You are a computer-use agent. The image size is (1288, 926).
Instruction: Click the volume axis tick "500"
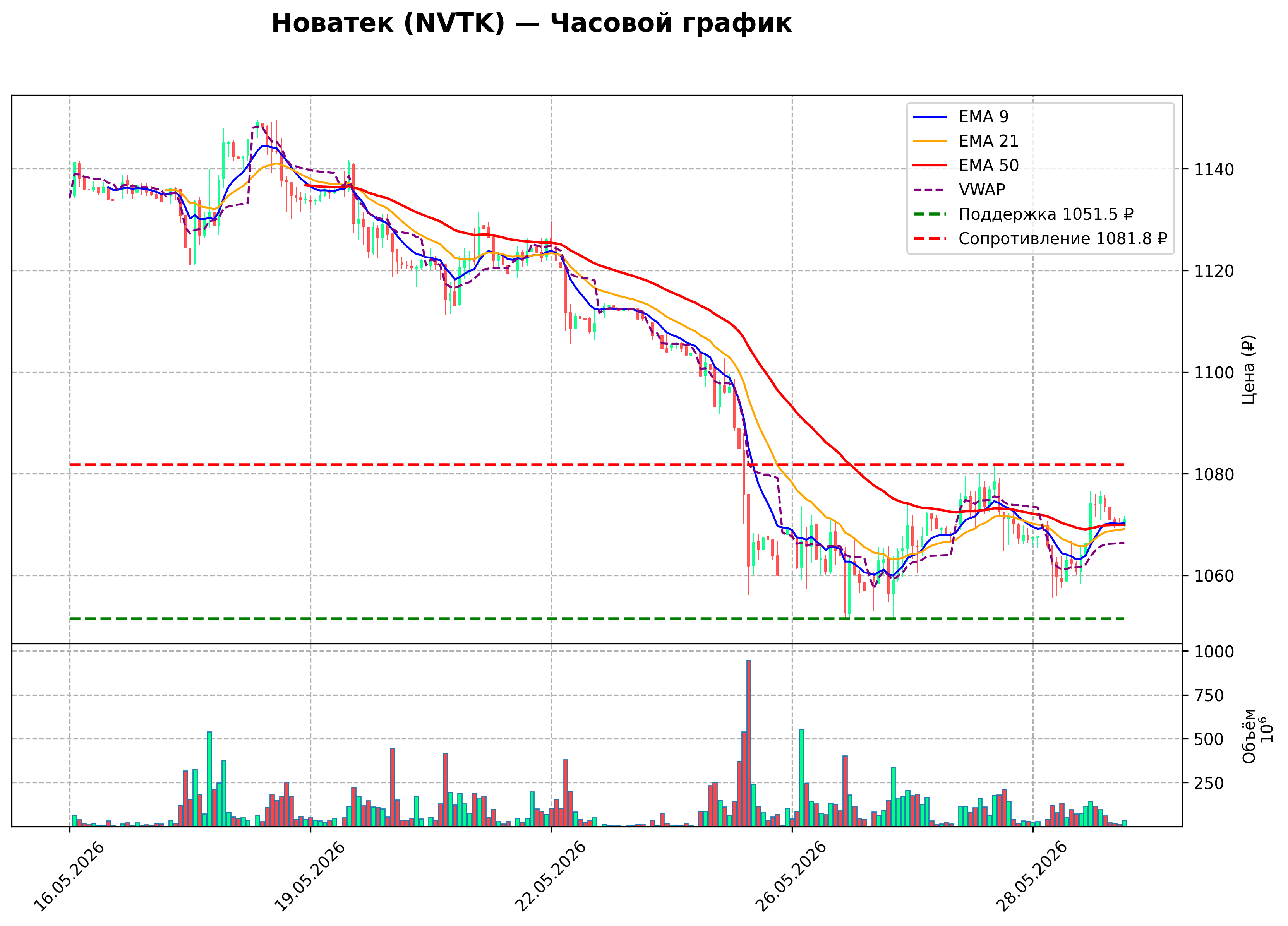(x=1209, y=740)
